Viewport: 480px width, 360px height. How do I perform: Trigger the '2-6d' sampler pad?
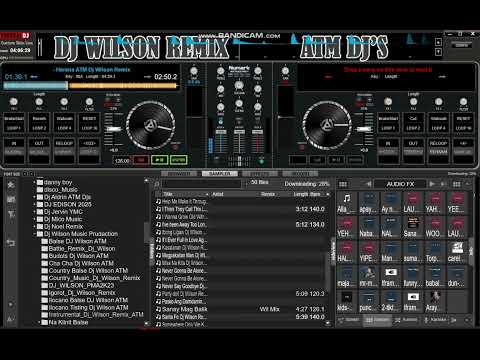coord(390,301)
